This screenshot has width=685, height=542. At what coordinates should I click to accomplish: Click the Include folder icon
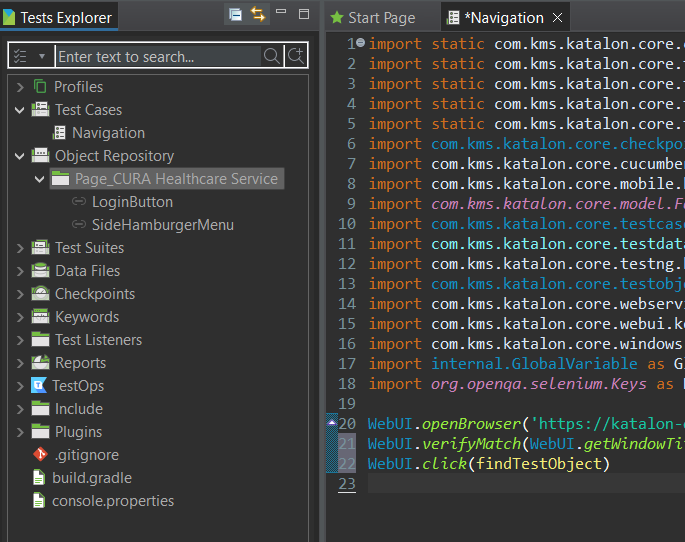click(x=40, y=408)
